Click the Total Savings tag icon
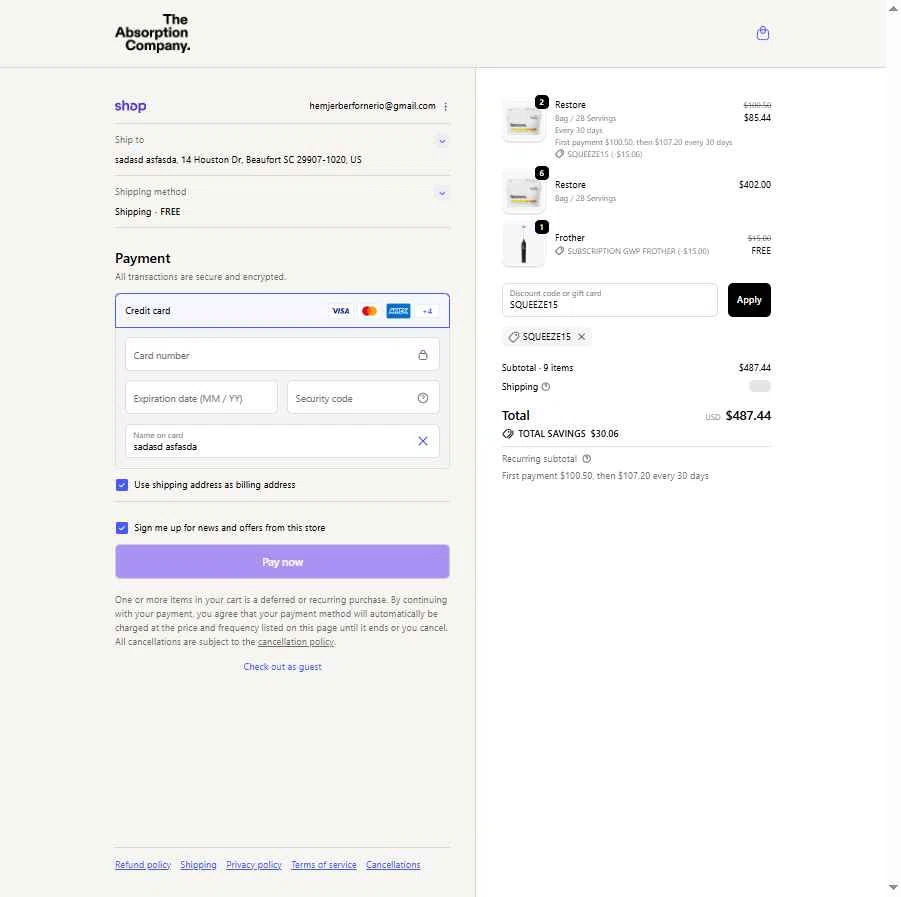901x897 pixels. point(508,434)
